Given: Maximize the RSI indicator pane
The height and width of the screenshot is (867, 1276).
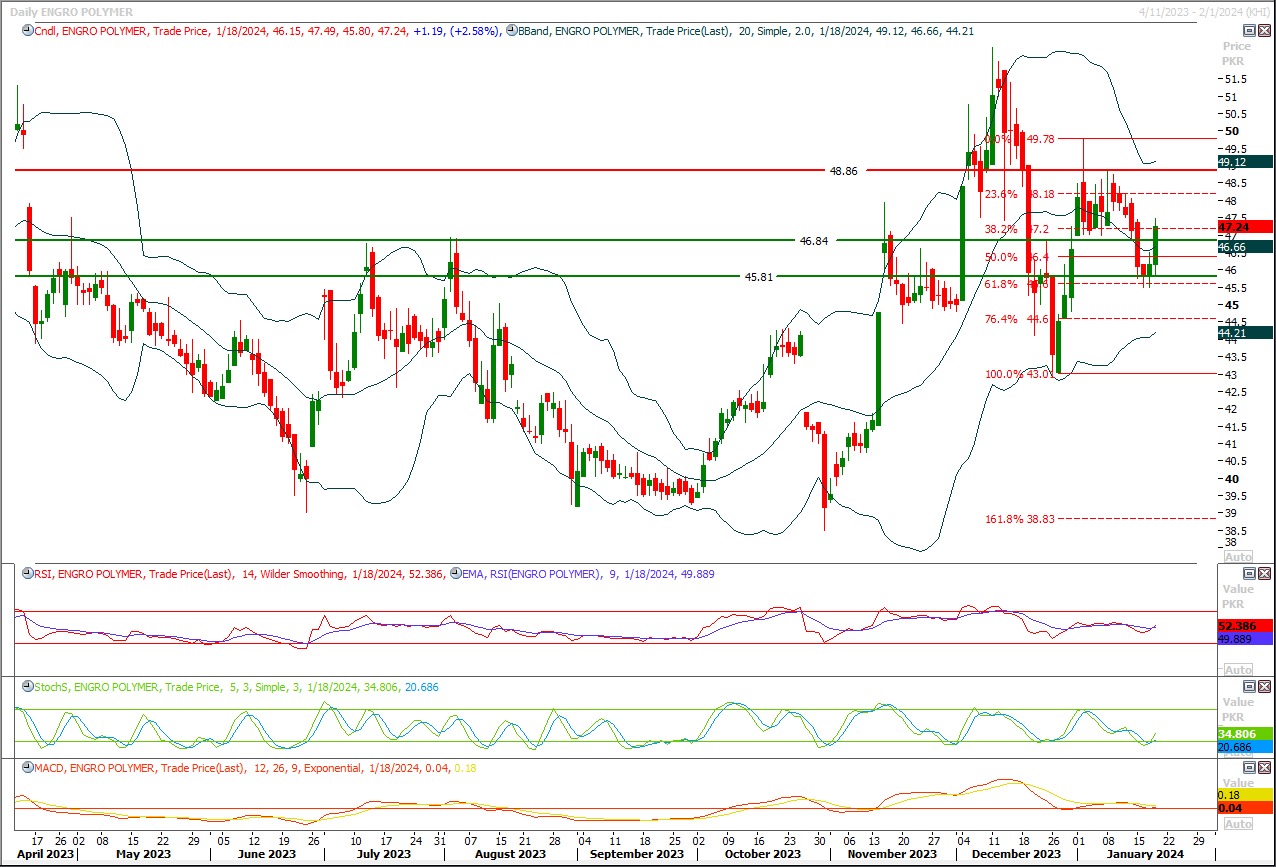Looking at the screenshot, I should pyautogui.click(x=1249, y=573).
